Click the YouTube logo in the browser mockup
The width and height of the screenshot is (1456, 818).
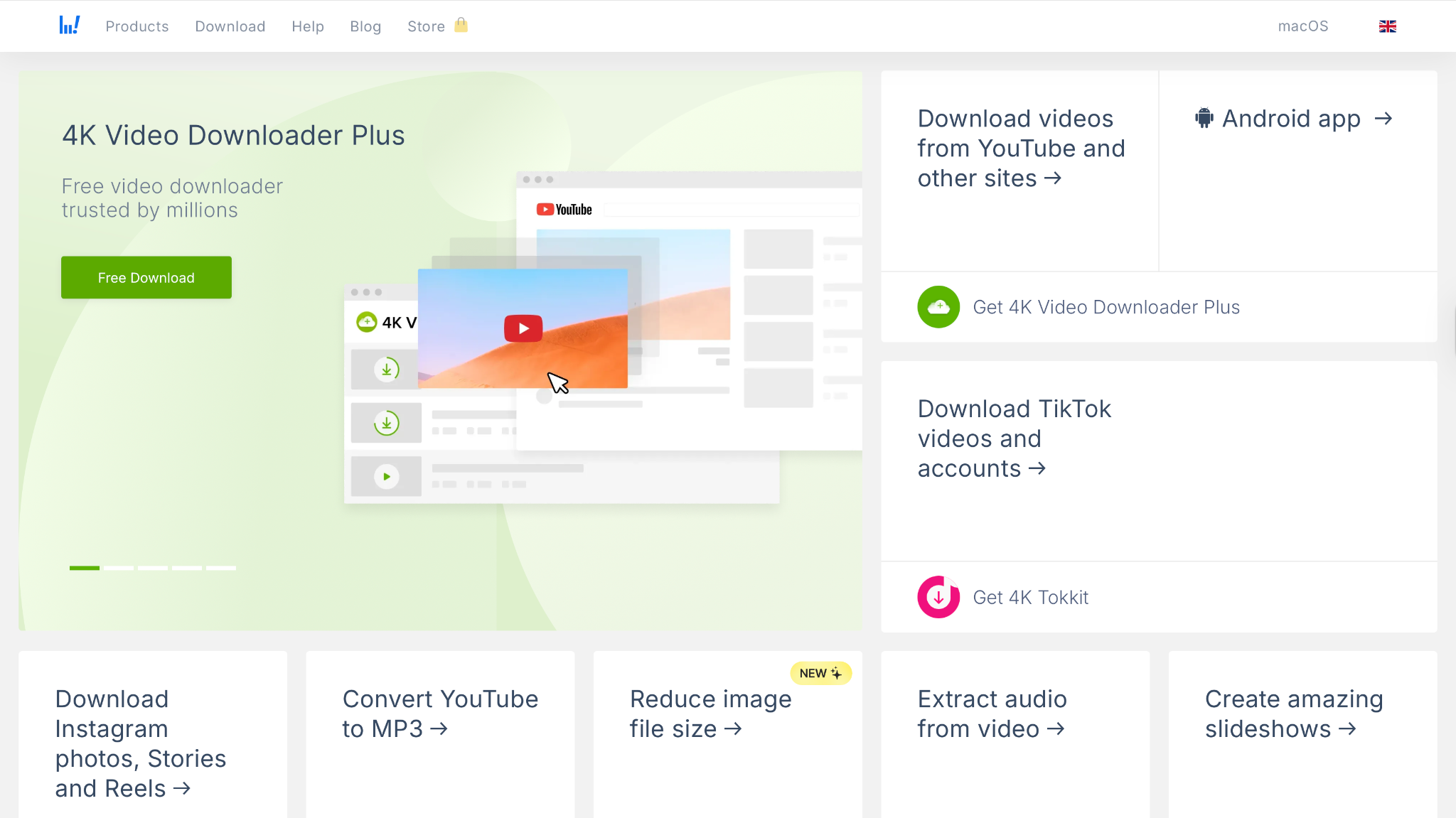[x=564, y=208]
